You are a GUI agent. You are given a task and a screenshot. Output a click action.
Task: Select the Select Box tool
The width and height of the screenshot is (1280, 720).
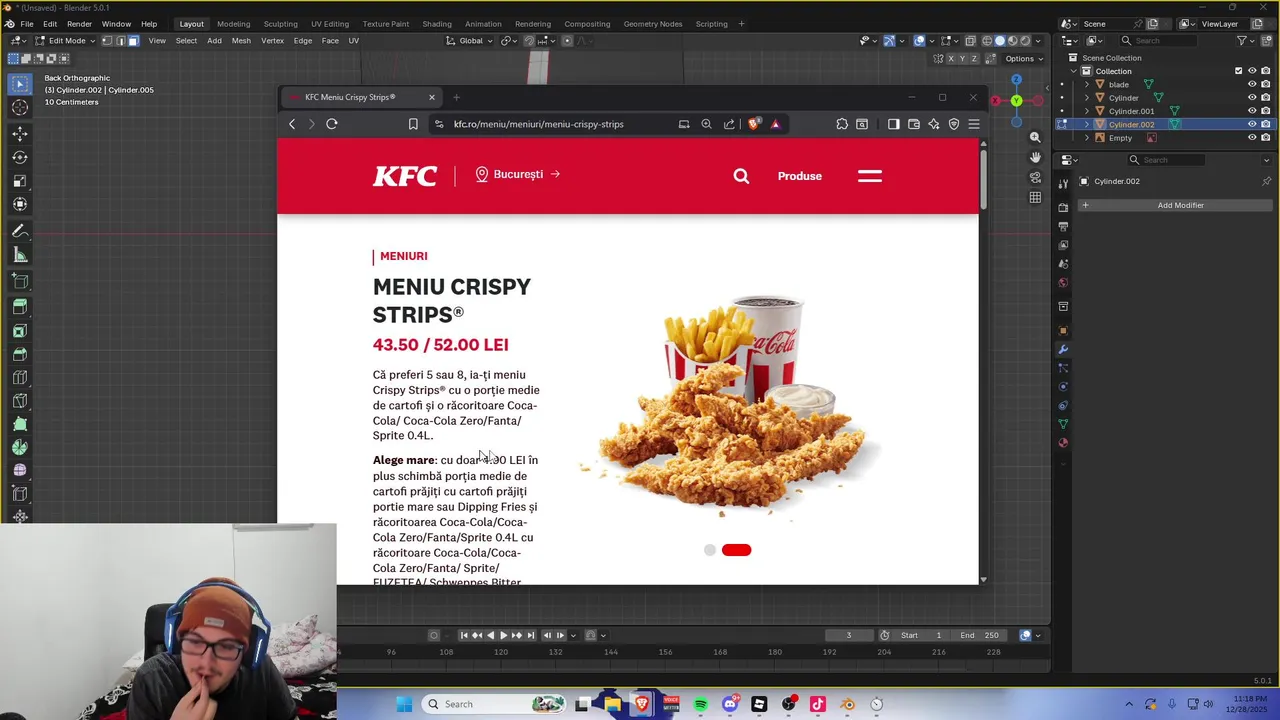pyautogui.click(x=20, y=84)
